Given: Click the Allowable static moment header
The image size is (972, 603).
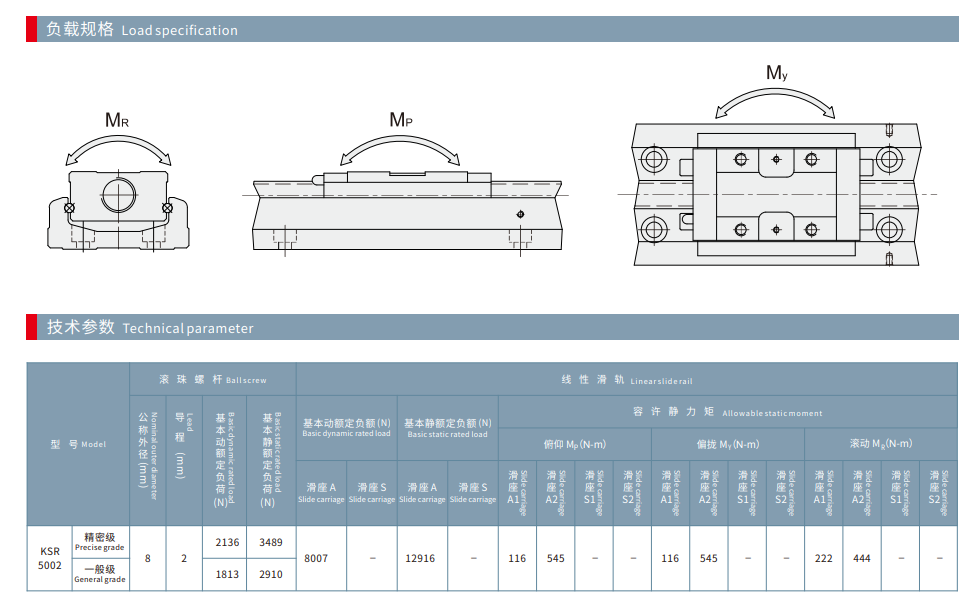Looking at the screenshot, I should [727, 412].
